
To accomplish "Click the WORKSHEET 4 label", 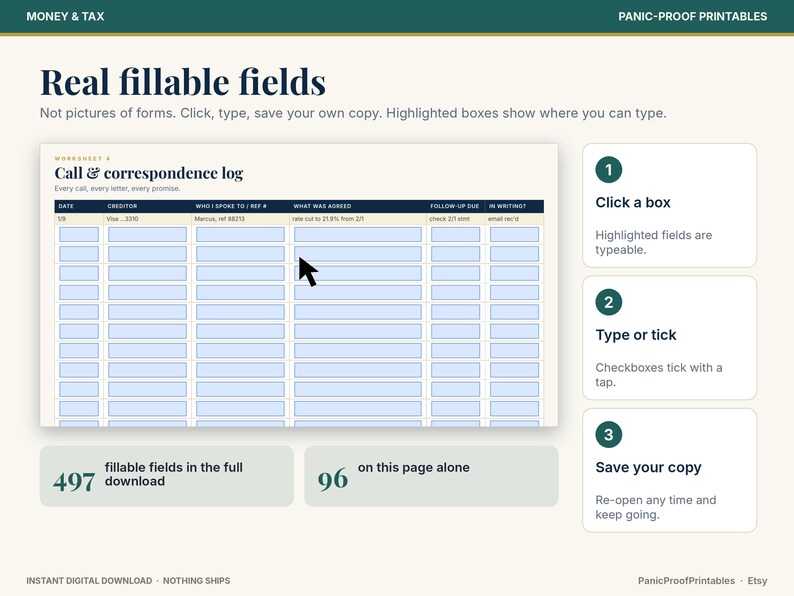I will (x=83, y=158).
